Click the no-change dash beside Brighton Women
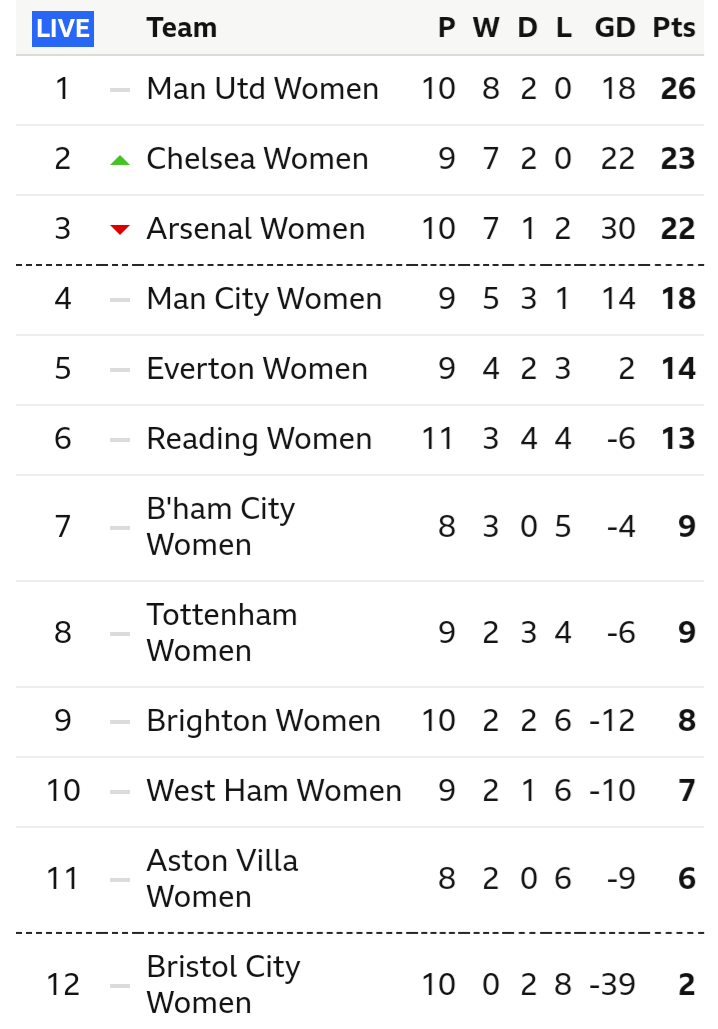 [x=120, y=722]
